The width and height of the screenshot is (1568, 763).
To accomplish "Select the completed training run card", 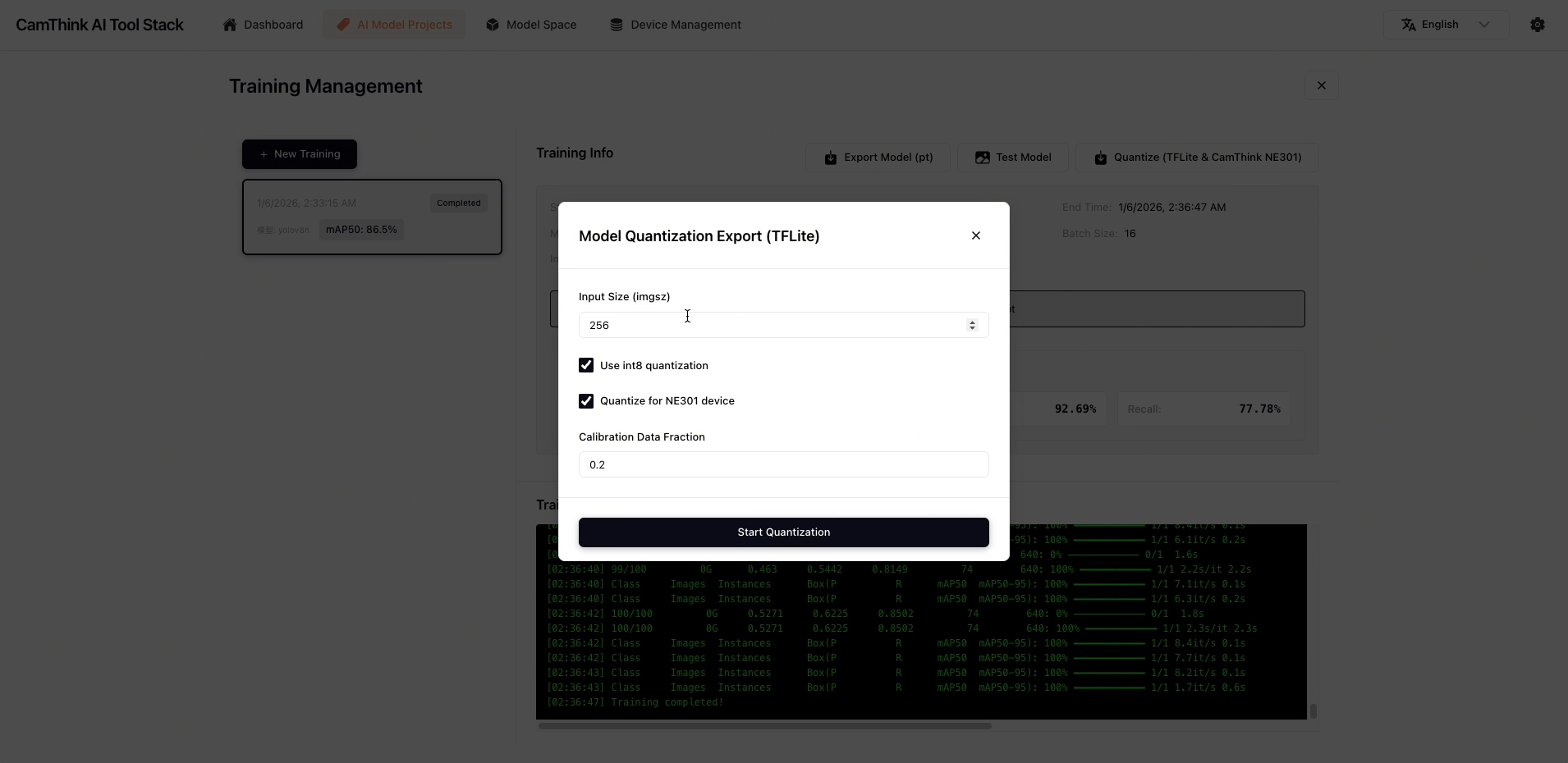I will click(372, 217).
